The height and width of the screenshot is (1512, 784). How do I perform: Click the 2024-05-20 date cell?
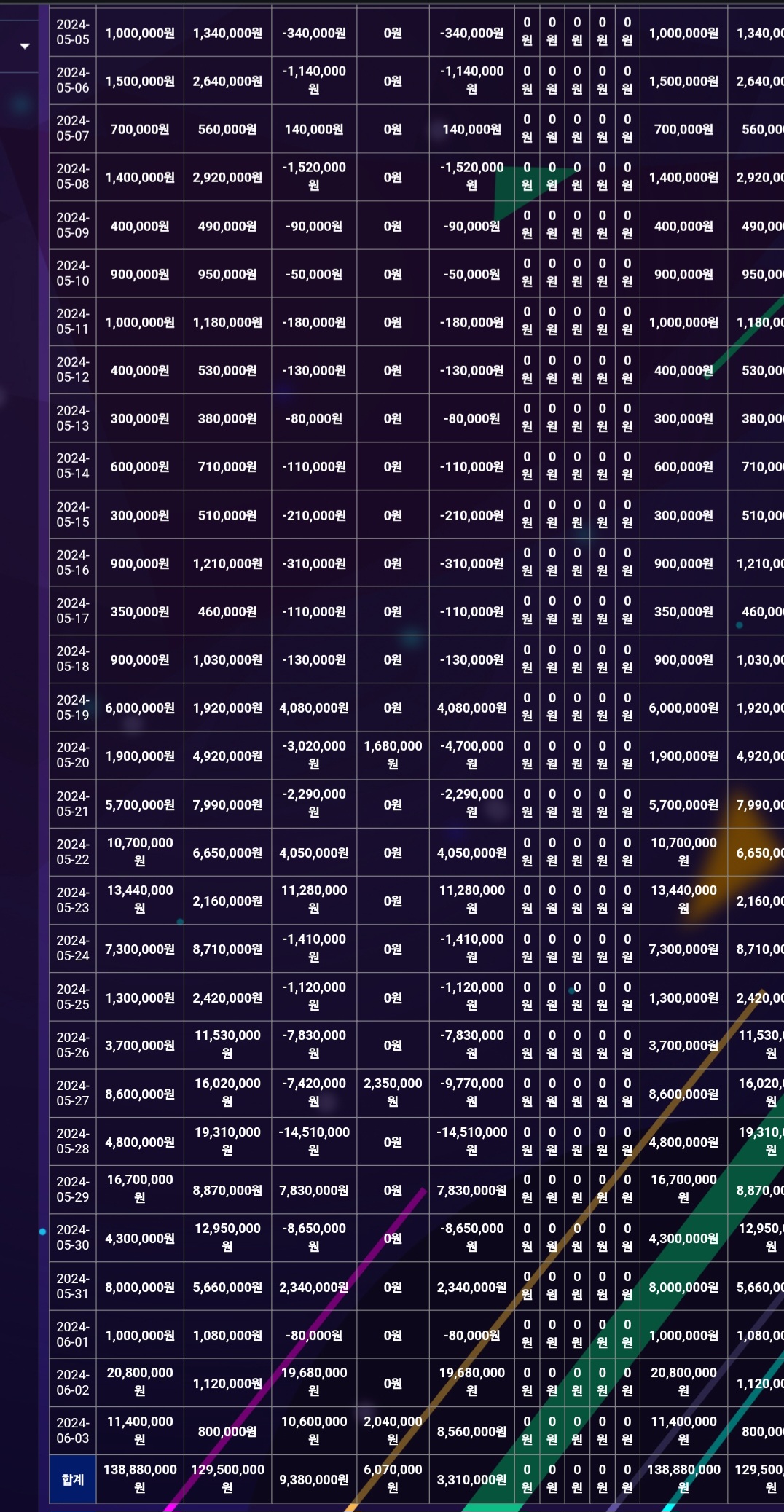click(73, 756)
